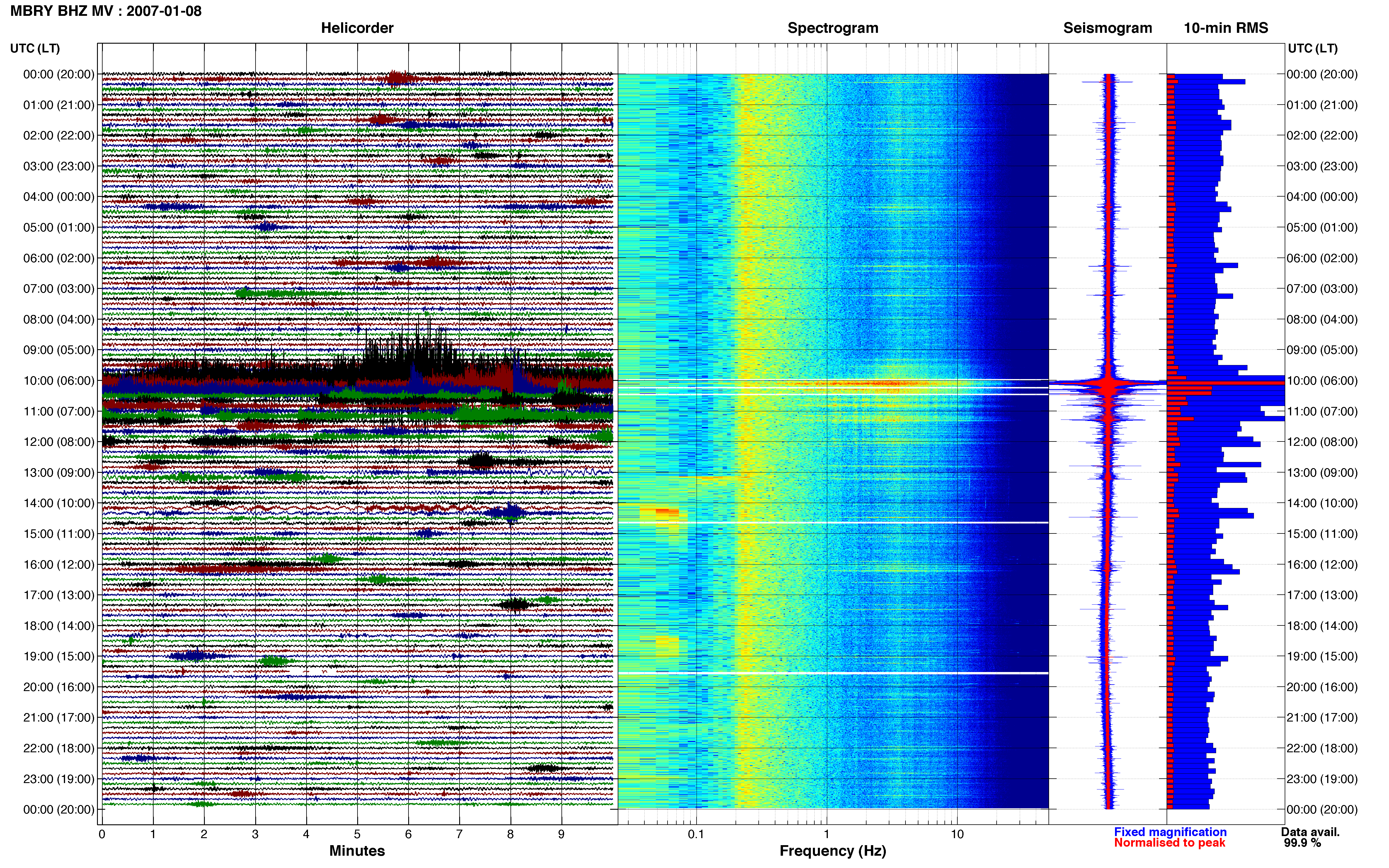Click the Helicorder panel heading
The width and height of the screenshot is (1389, 868).
[x=357, y=28]
